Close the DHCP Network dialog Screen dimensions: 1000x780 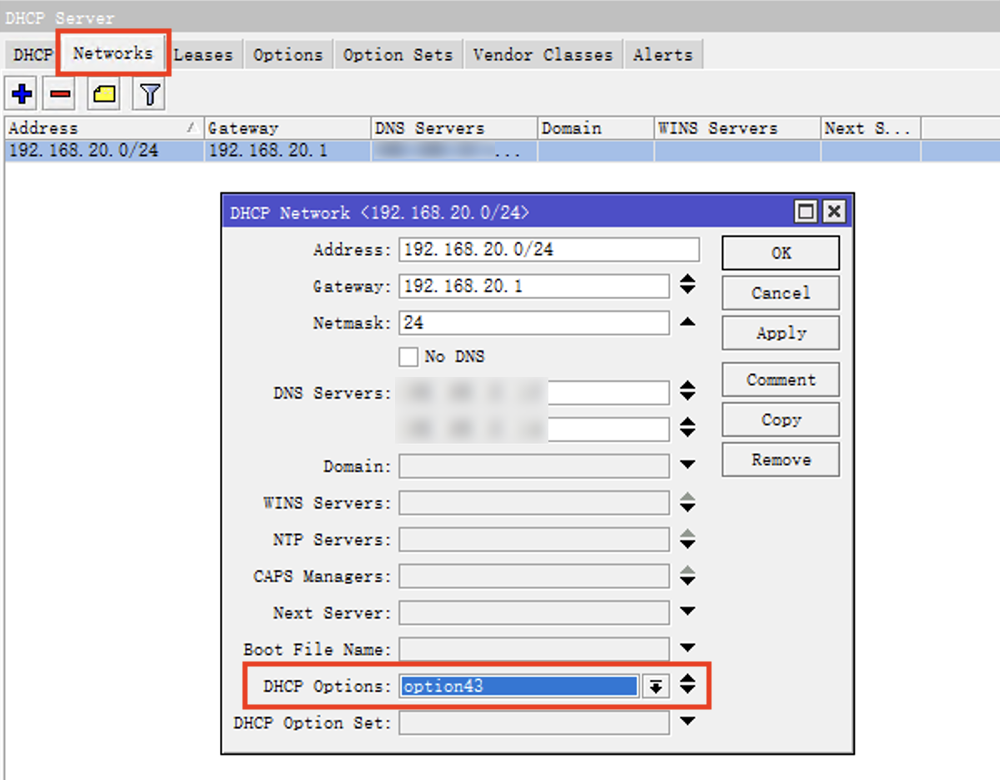point(833,212)
